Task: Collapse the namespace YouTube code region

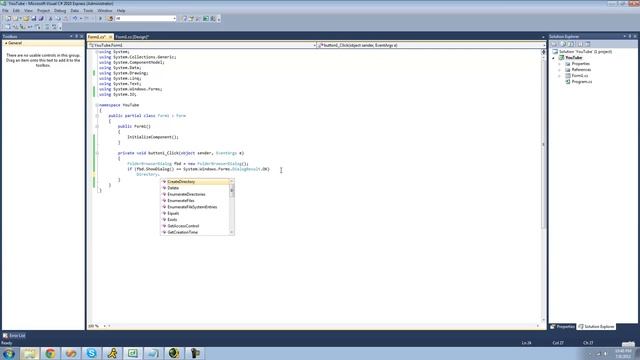Action: 97,105
